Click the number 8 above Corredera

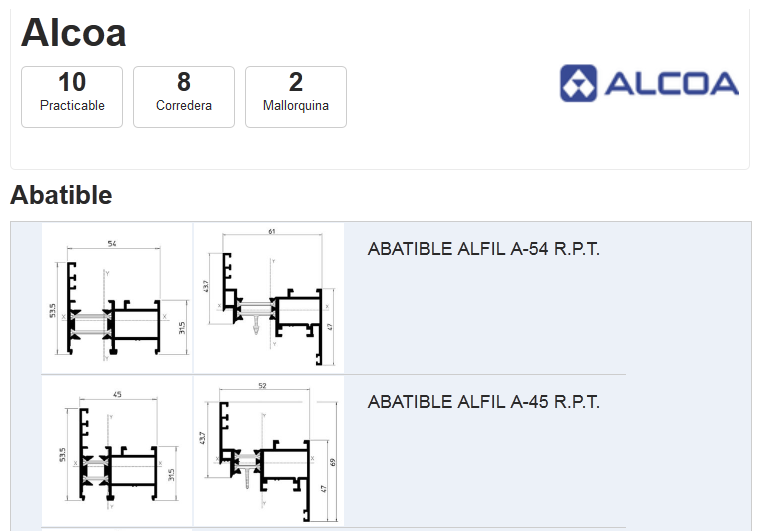184,82
